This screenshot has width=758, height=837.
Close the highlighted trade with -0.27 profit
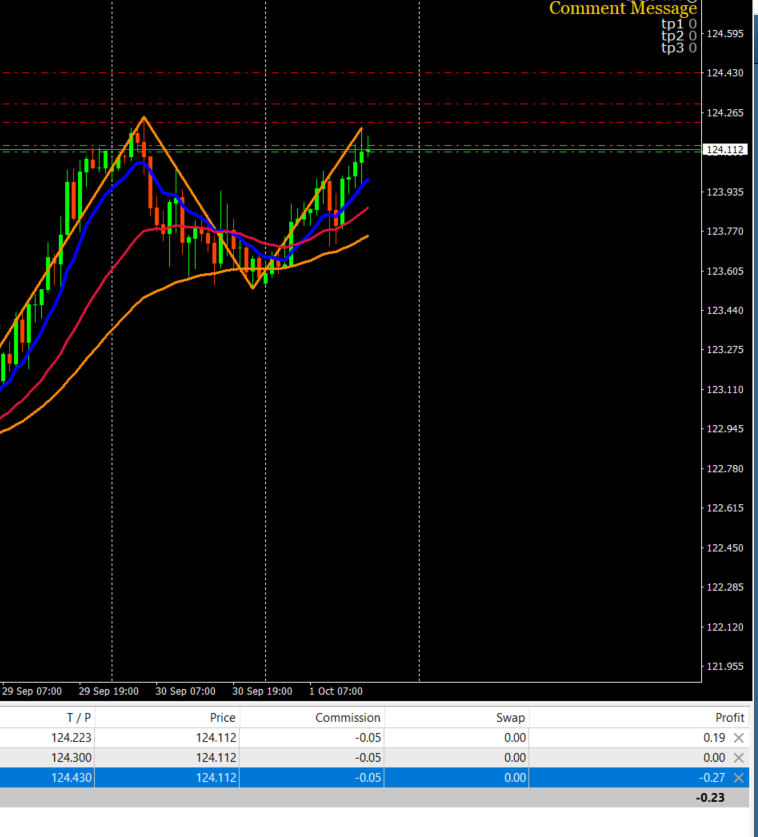(739, 778)
